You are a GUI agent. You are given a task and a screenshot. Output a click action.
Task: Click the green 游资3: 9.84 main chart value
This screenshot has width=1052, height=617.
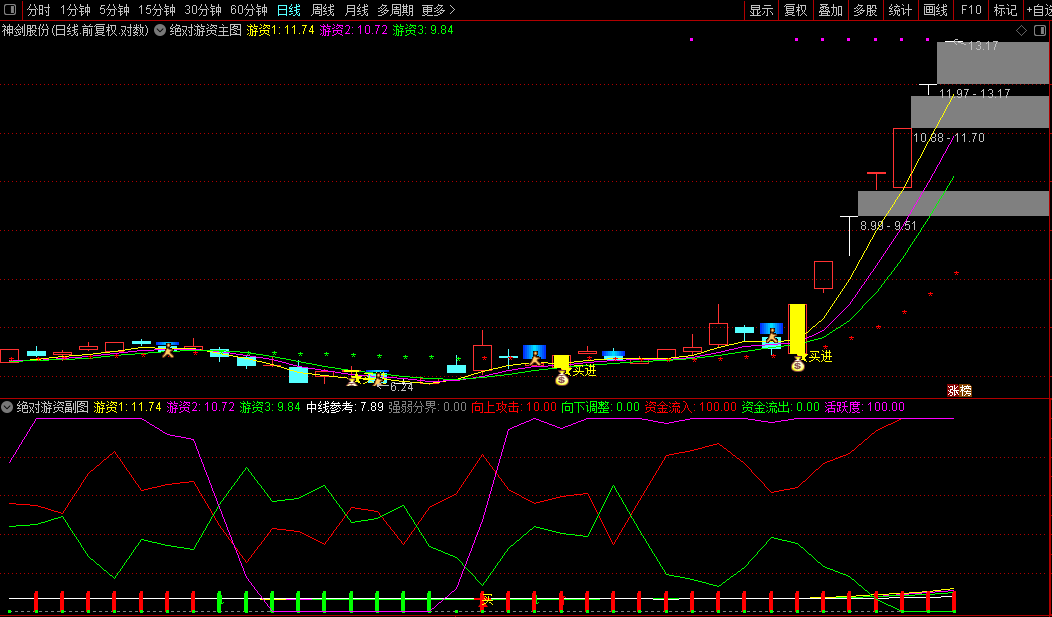click(423, 30)
